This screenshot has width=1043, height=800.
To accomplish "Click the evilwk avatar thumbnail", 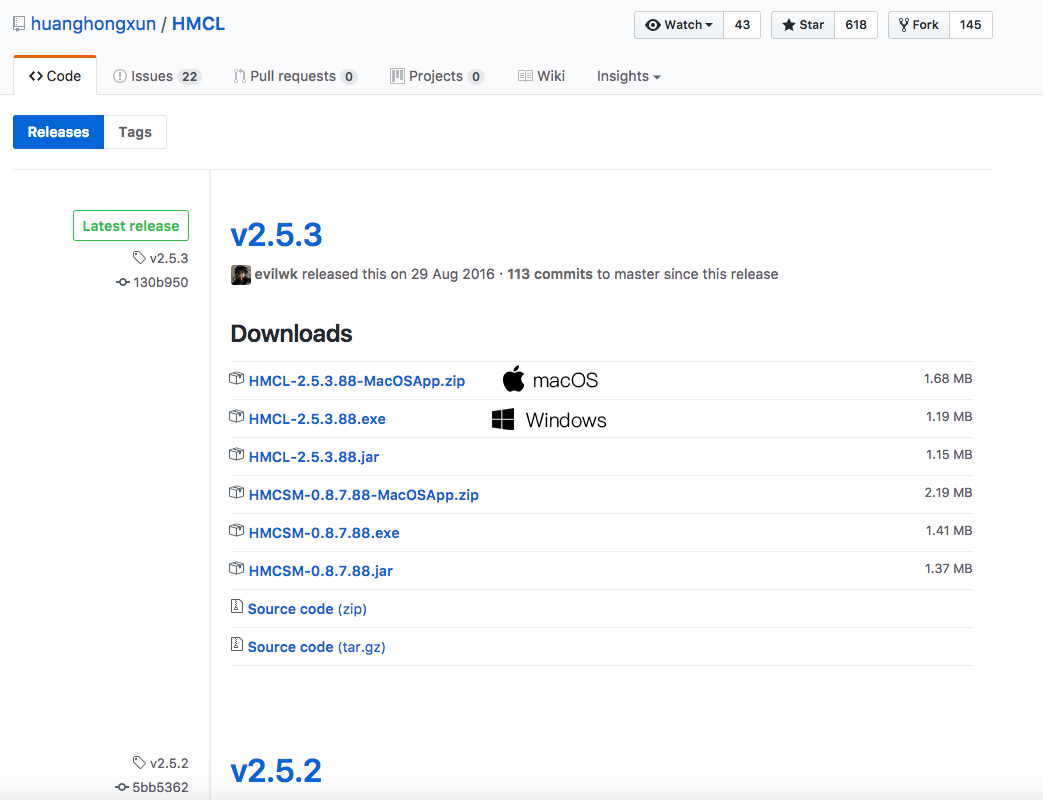I will point(240,275).
